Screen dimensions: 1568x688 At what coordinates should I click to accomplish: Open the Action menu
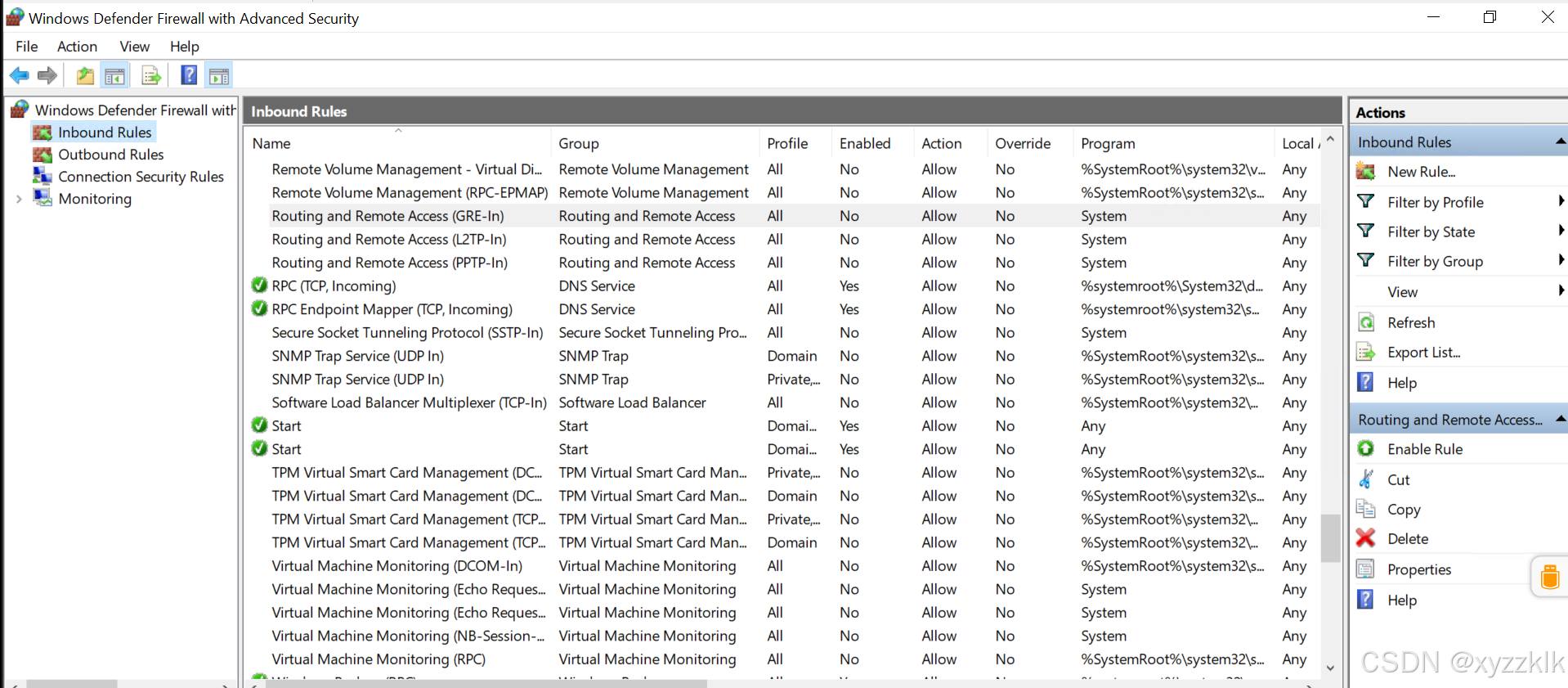pyautogui.click(x=77, y=47)
